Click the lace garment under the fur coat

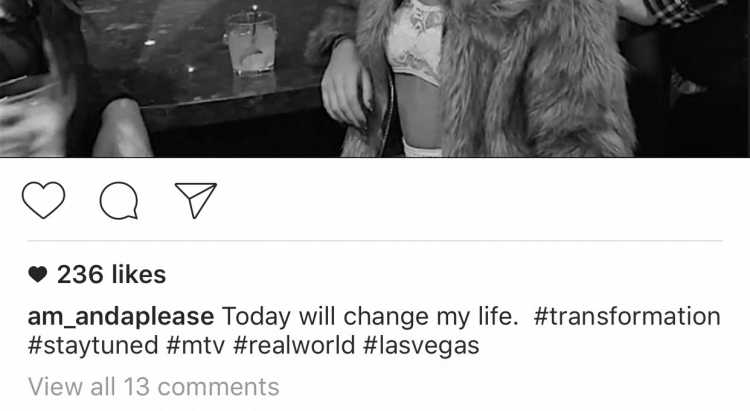(415, 43)
